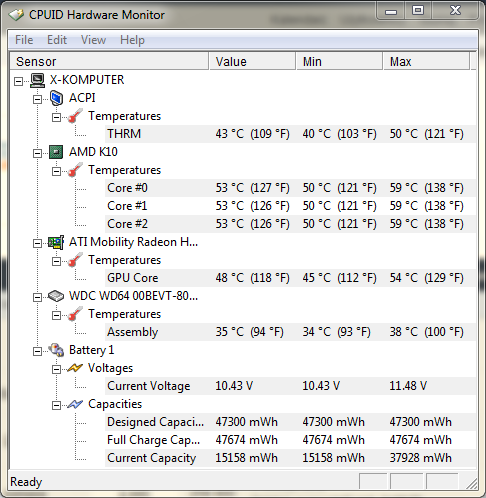Viewport: 486px width, 498px height.
Task: Collapse the X-KOMPUTER root node
Action: click(x=18, y=81)
